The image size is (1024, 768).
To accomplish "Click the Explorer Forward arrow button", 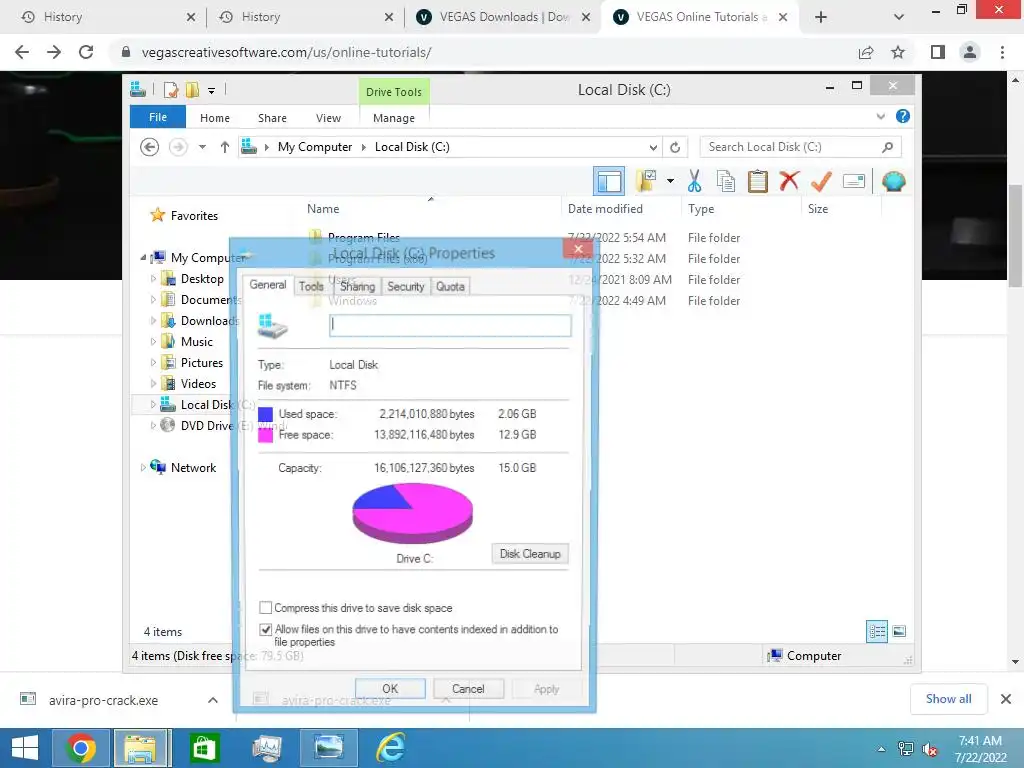I will [178, 147].
